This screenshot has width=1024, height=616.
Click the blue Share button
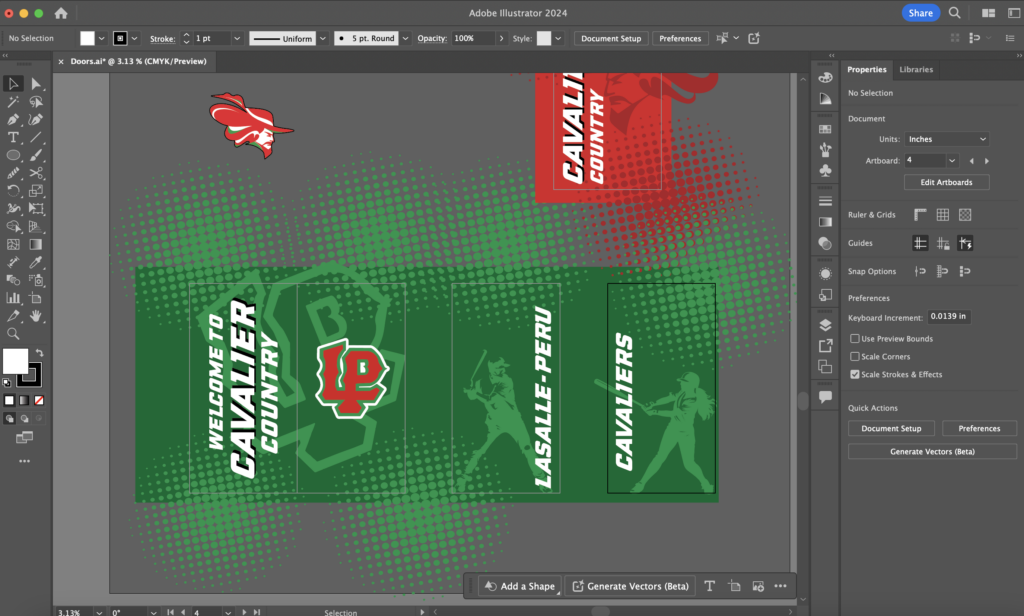tap(920, 13)
